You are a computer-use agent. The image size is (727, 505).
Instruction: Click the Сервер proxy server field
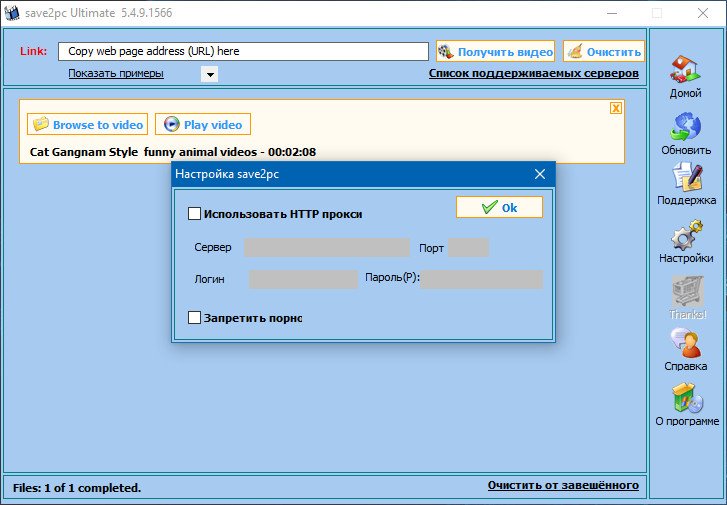tap(327, 248)
